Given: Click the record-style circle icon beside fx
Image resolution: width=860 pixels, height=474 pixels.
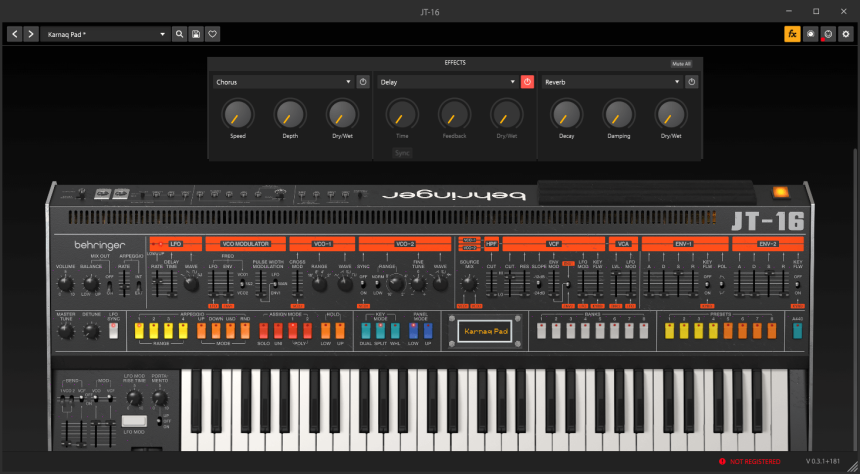Looking at the screenshot, I should click(x=810, y=34).
